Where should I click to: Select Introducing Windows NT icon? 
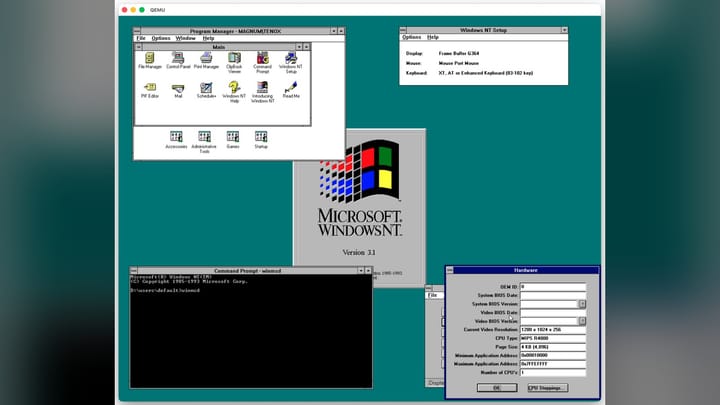click(x=263, y=92)
